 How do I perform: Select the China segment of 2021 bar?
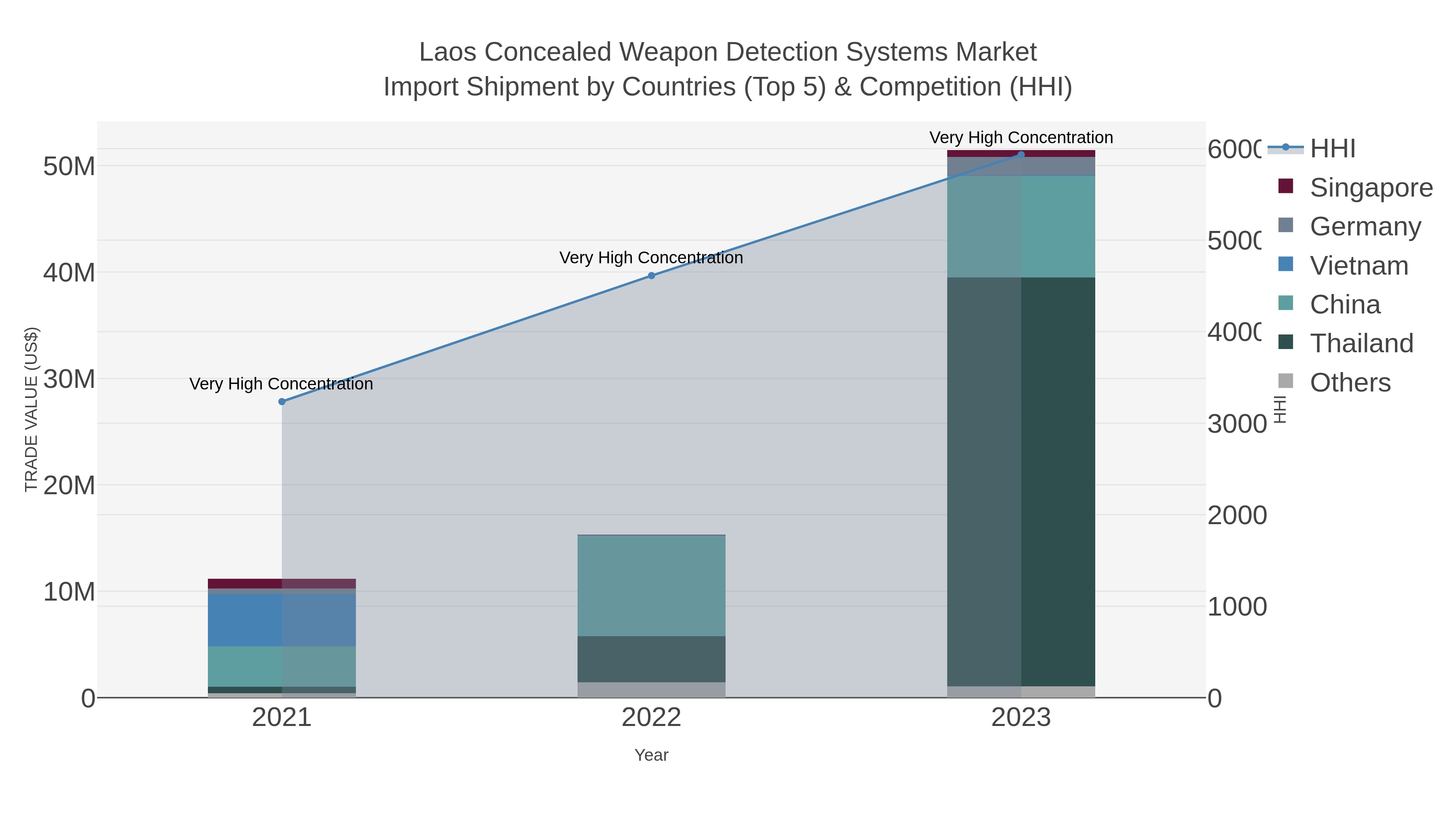tap(282, 667)
